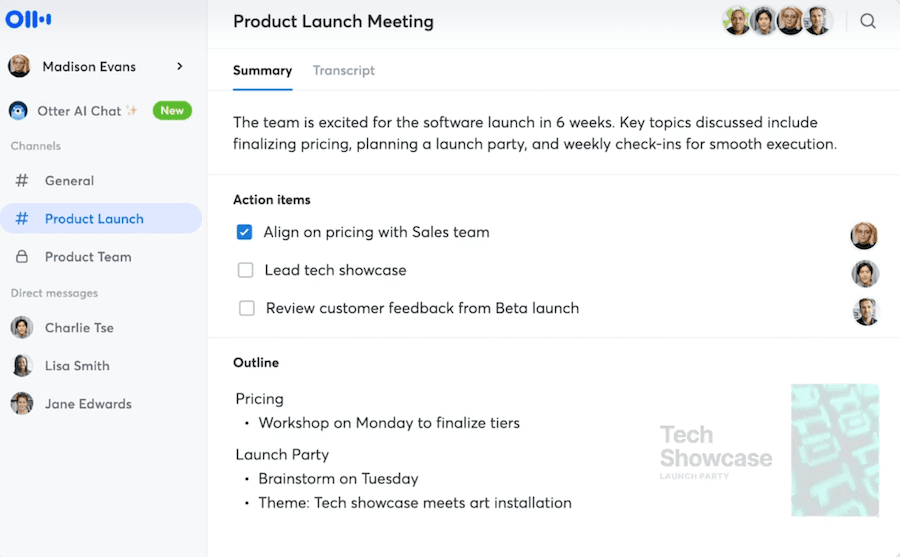This screenshot has width=900, height=557.
Task: Click Lisa Smith's avatar icon
Action: pyautogui.click(x=21, y=366)
